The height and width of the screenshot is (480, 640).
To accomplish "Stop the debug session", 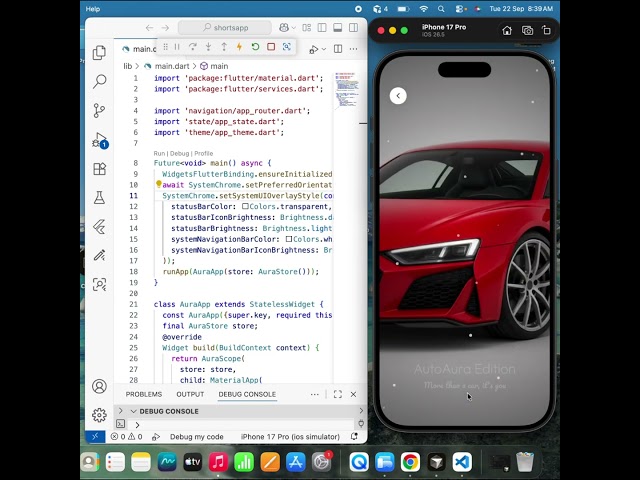I will point(271,47).
